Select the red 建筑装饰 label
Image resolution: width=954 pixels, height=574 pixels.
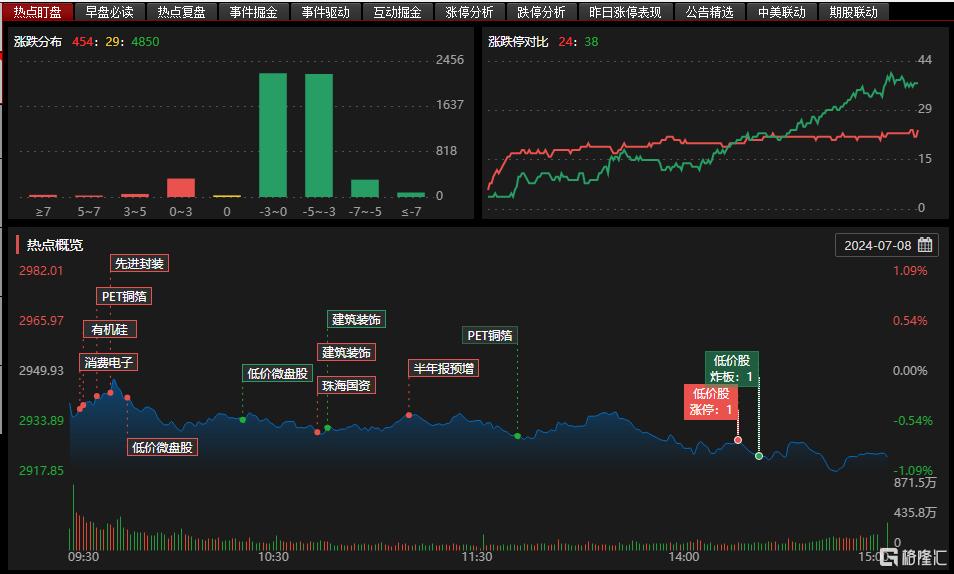[346, 352]
